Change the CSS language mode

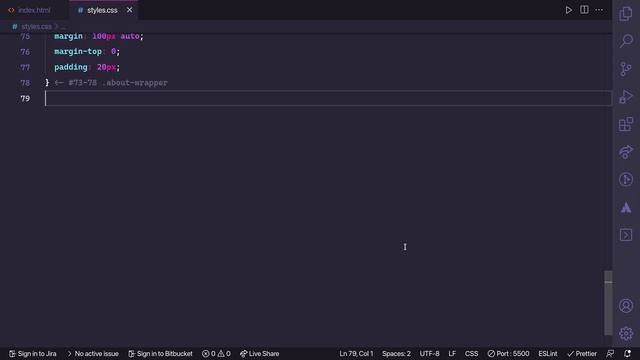click(471, 353)
